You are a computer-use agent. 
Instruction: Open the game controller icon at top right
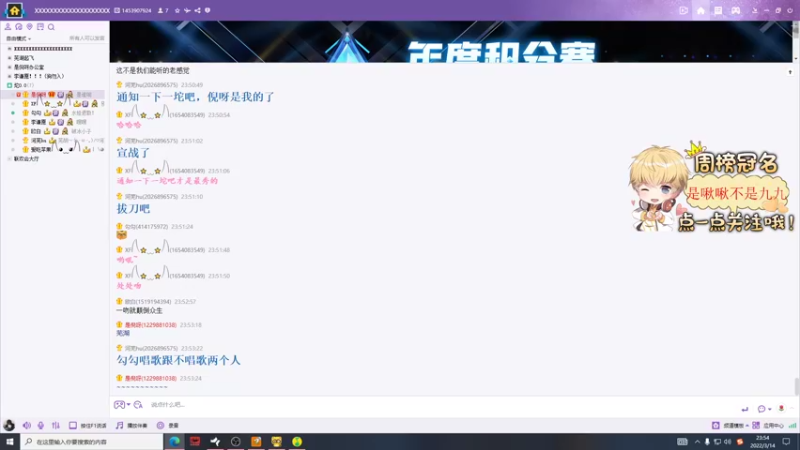736,10
